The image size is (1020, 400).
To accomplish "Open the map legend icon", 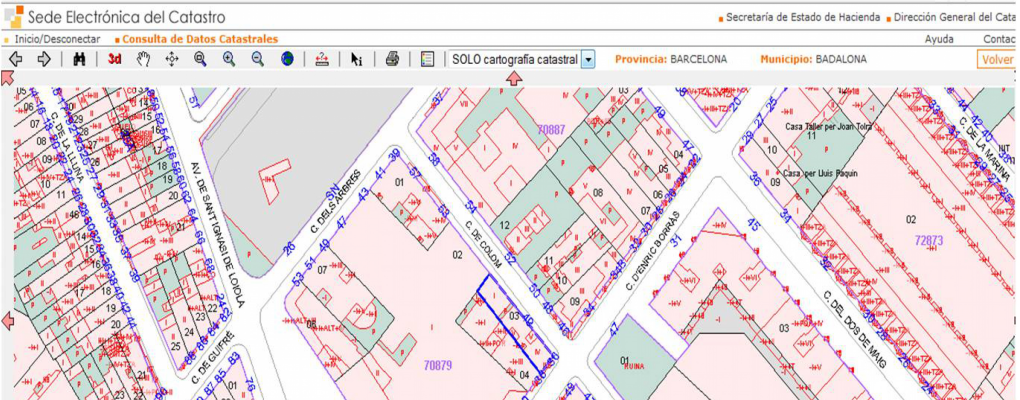I will (x=427, y=59).
